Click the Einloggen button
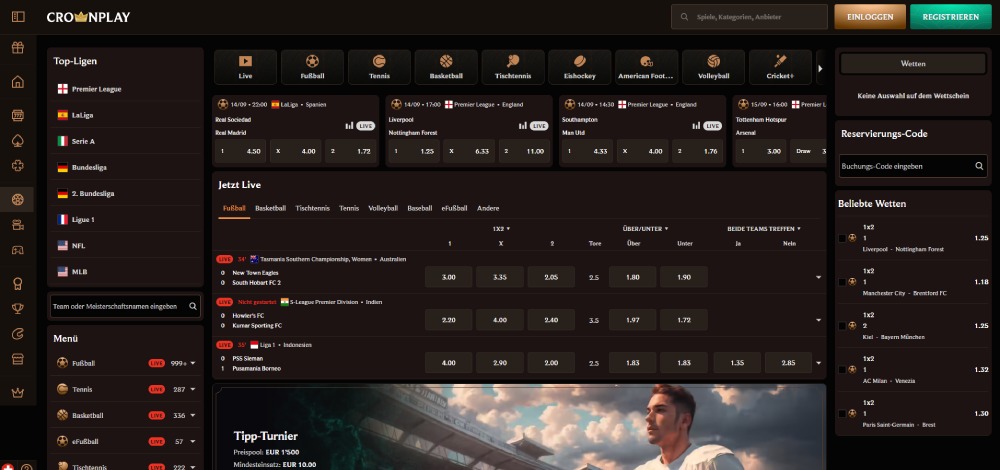 click(869, 17)
